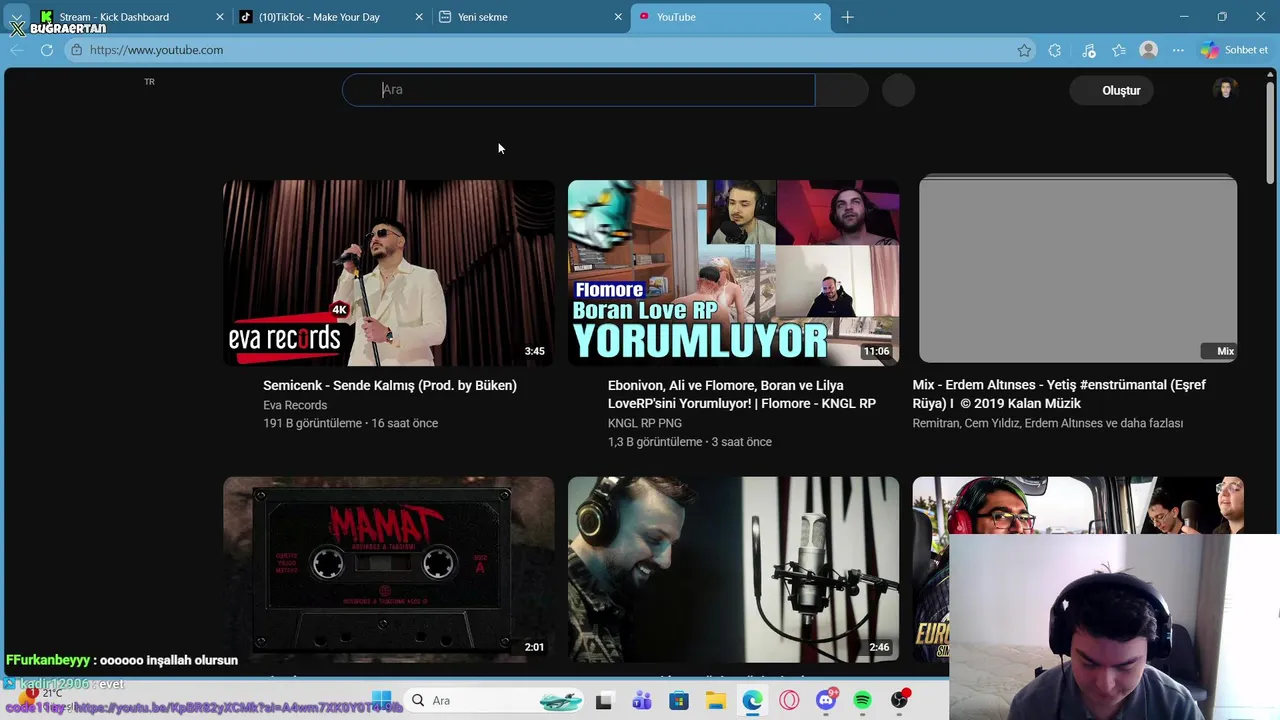Click the Windows Start button
Screen dimensions: 1280x720
point(381,700)
